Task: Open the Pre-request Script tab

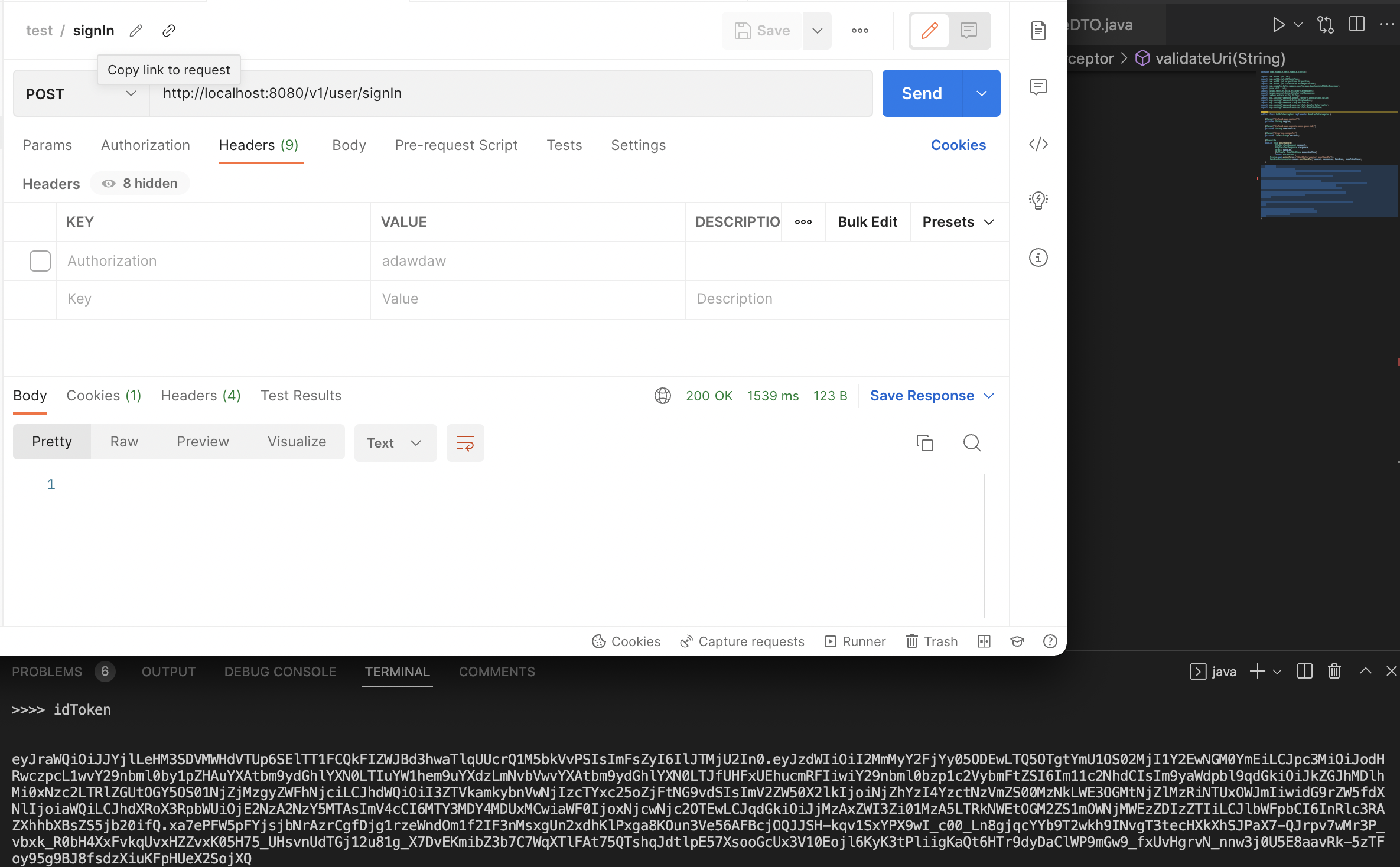Action: pyautogui.click(x=456, y=145)
